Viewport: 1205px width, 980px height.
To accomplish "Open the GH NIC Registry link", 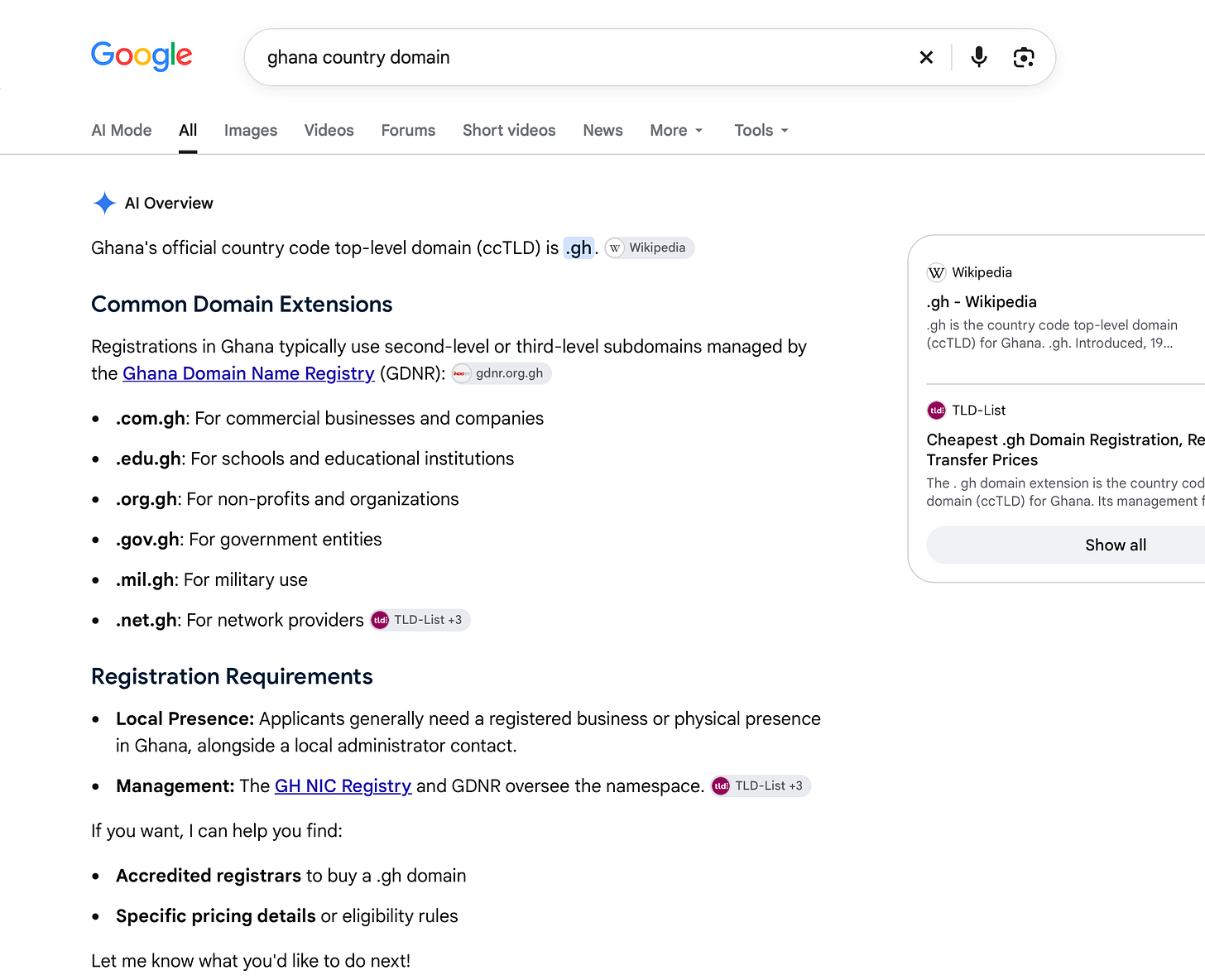I will coord(343,785).
